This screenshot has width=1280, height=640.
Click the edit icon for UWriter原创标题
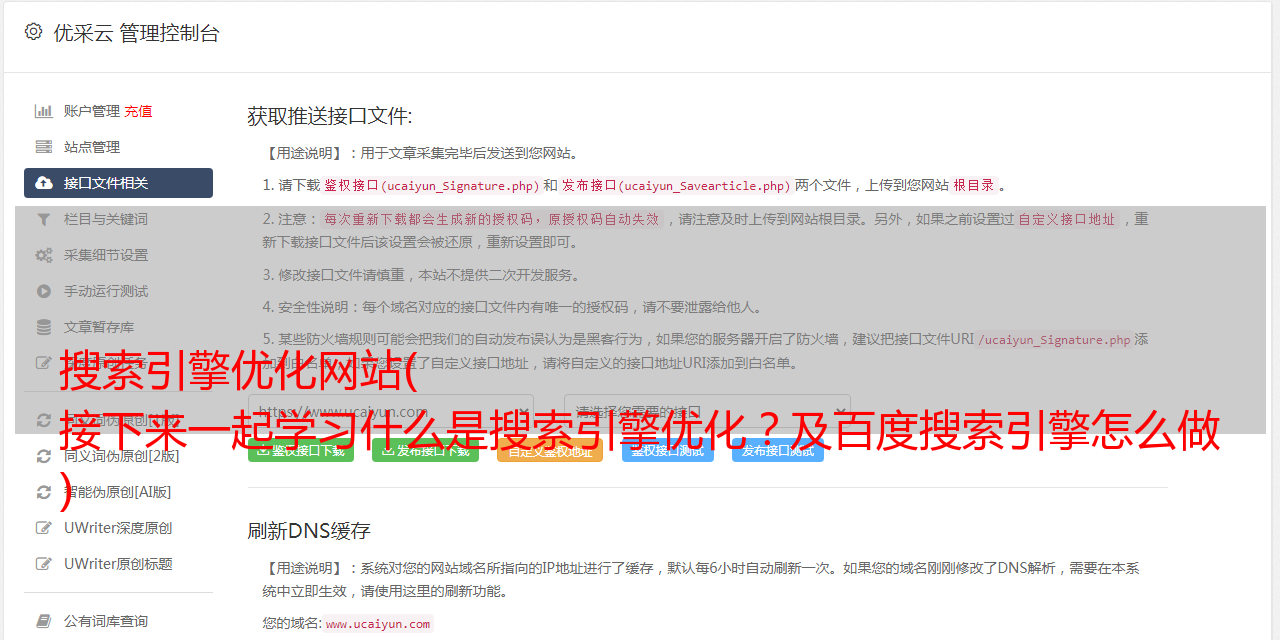[44, 564]
